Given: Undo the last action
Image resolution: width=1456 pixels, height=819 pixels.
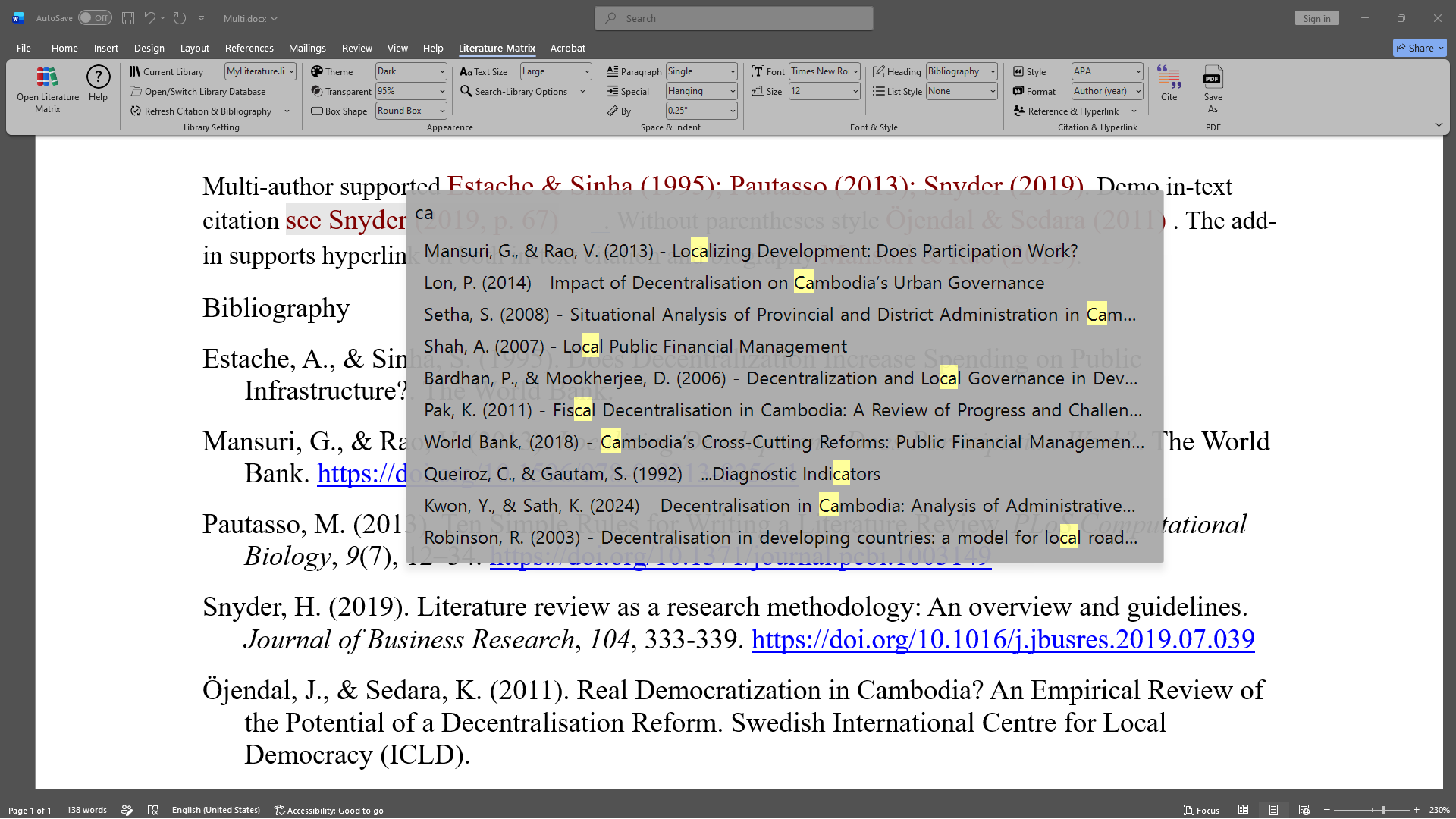Looking at the screenshot, I should 149,18.
